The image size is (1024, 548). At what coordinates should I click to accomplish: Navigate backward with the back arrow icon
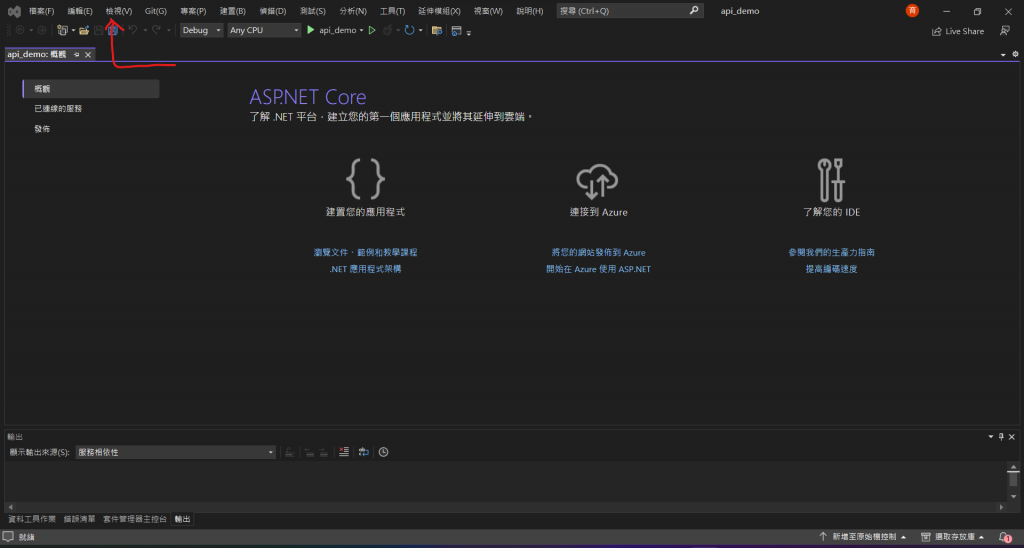coord(20,30)
